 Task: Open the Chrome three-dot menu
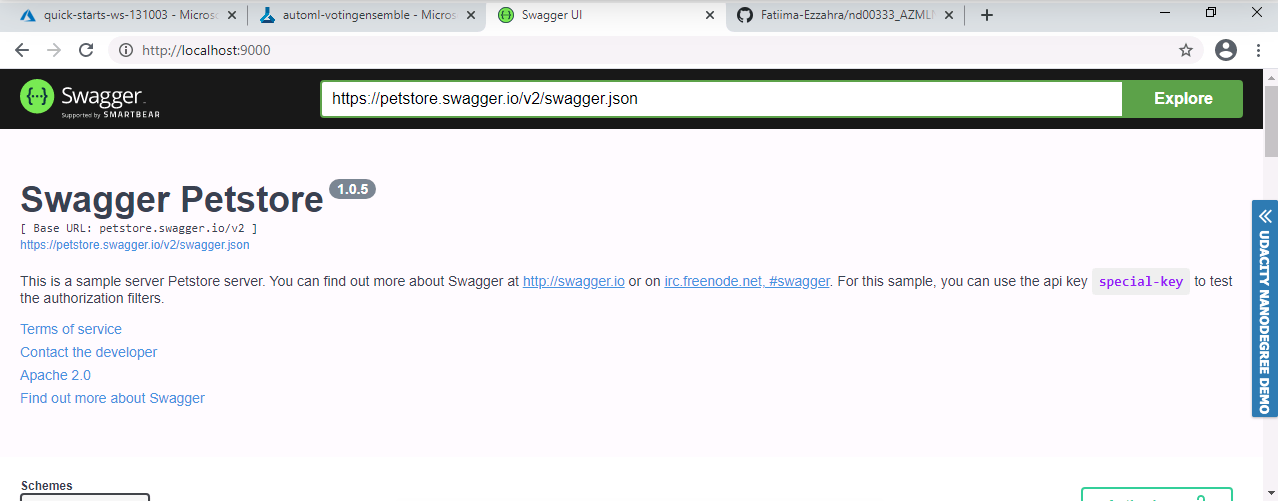click(x=1257, y=50)
